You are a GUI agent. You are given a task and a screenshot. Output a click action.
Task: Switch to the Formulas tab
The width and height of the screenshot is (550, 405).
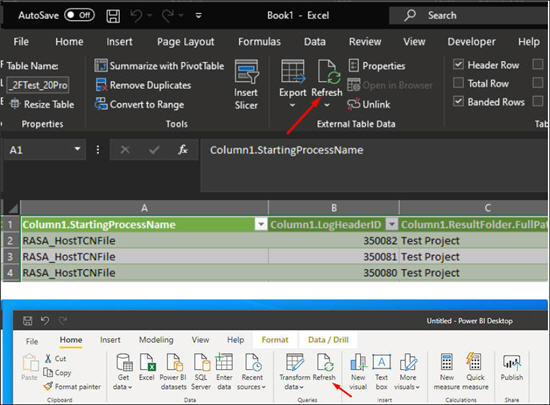(259, 42)
